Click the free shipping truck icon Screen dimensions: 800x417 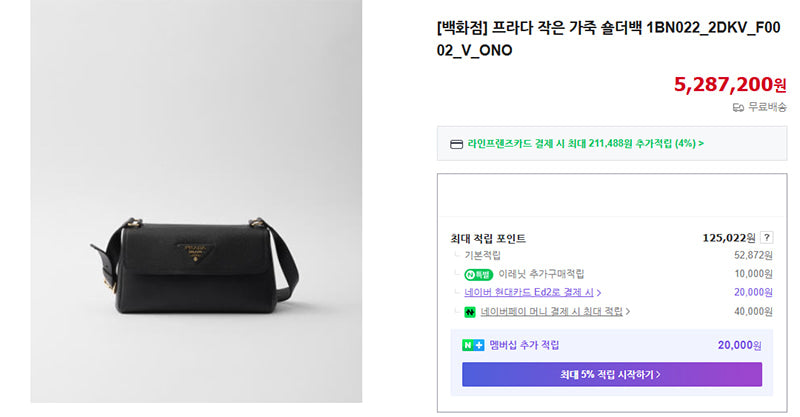(738, 107)
